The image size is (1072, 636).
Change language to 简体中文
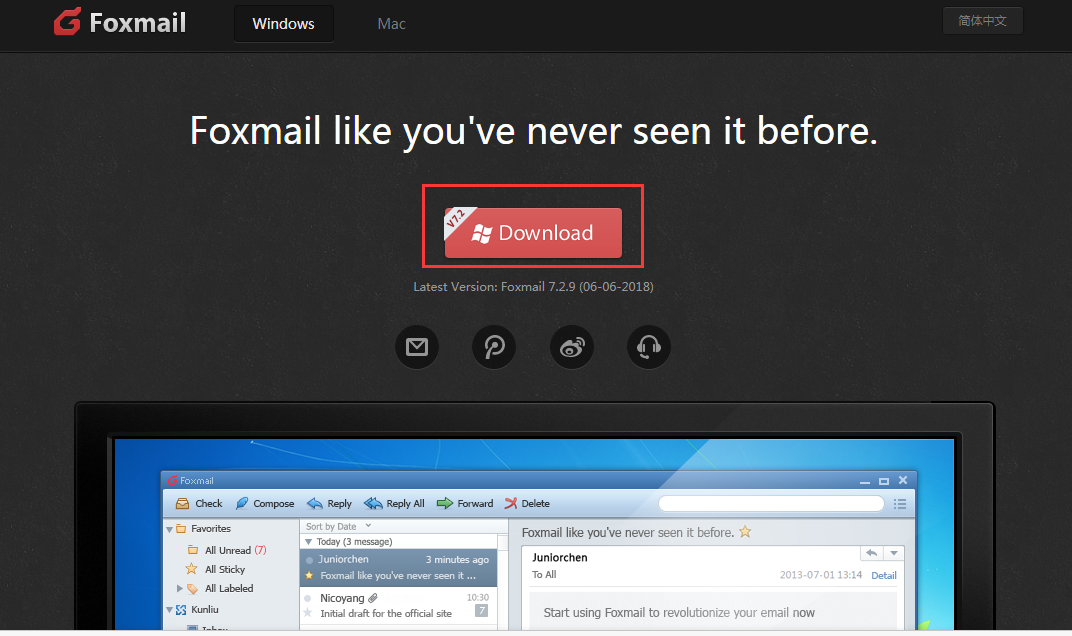point(982,21)
